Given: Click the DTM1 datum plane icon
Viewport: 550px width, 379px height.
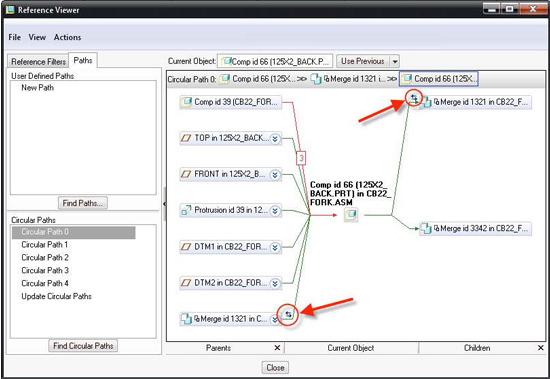Looking at the screenshot, I should point(186,247).
